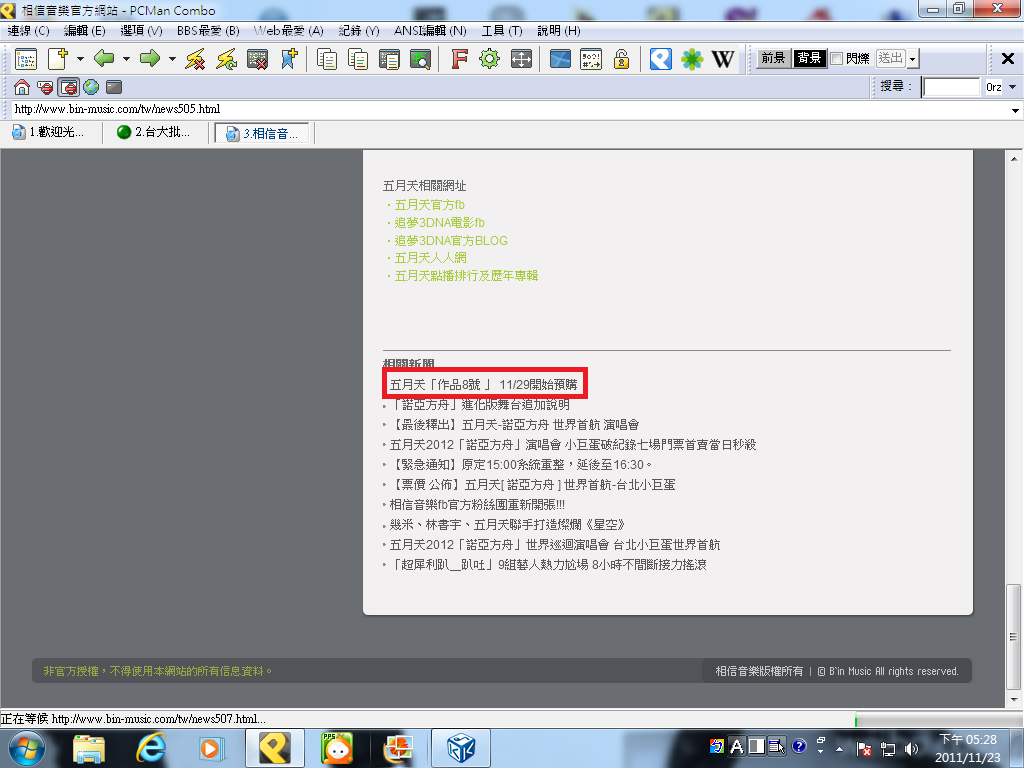Open the 追夢3DNA電影fb link
The height and width of the screenshot is (768, 1024).
point(440,223)
